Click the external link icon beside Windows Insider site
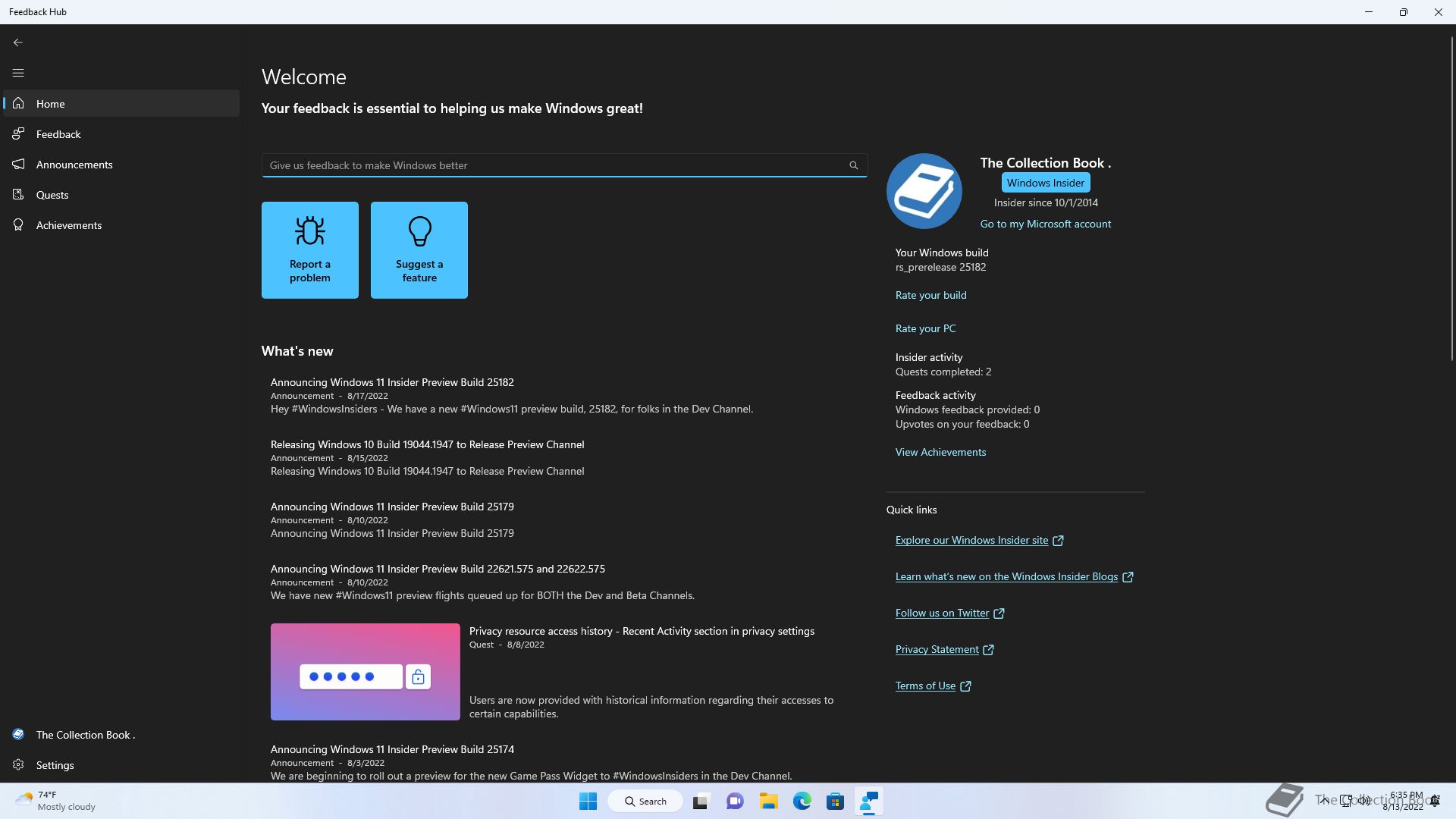The width and height of the screenshot is (1456, 819). click(x=1058, y=541)
